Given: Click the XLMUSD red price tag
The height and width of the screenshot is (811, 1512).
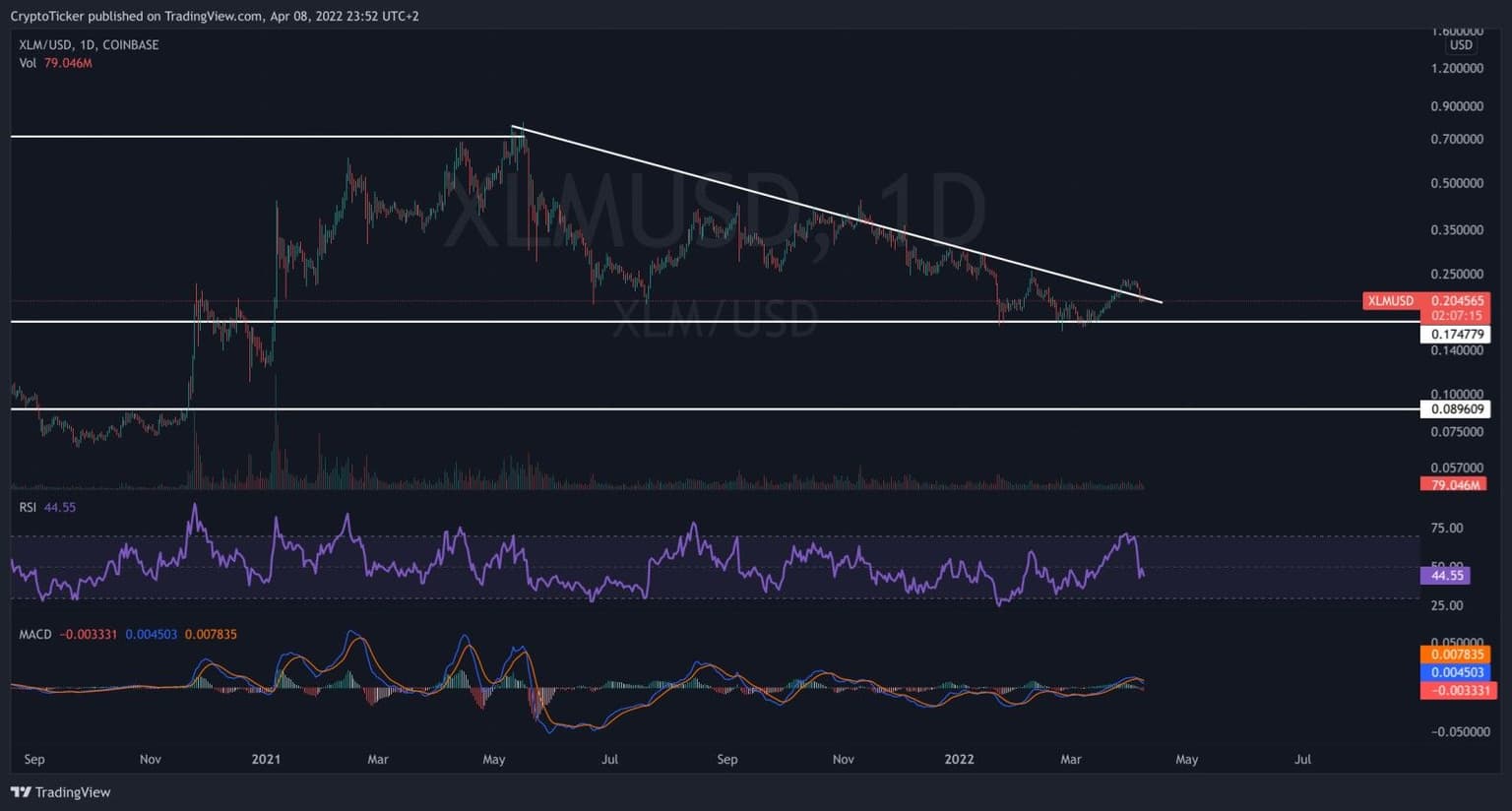Looking at the screenshot, I should pyautogui.click(x=1390, y=301).
